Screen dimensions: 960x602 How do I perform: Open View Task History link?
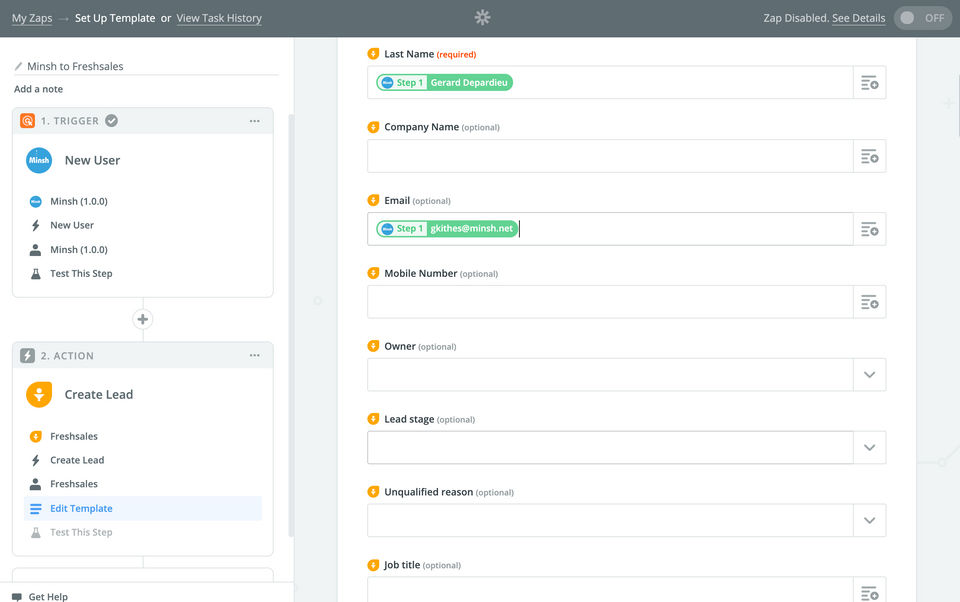coord(219,18)
